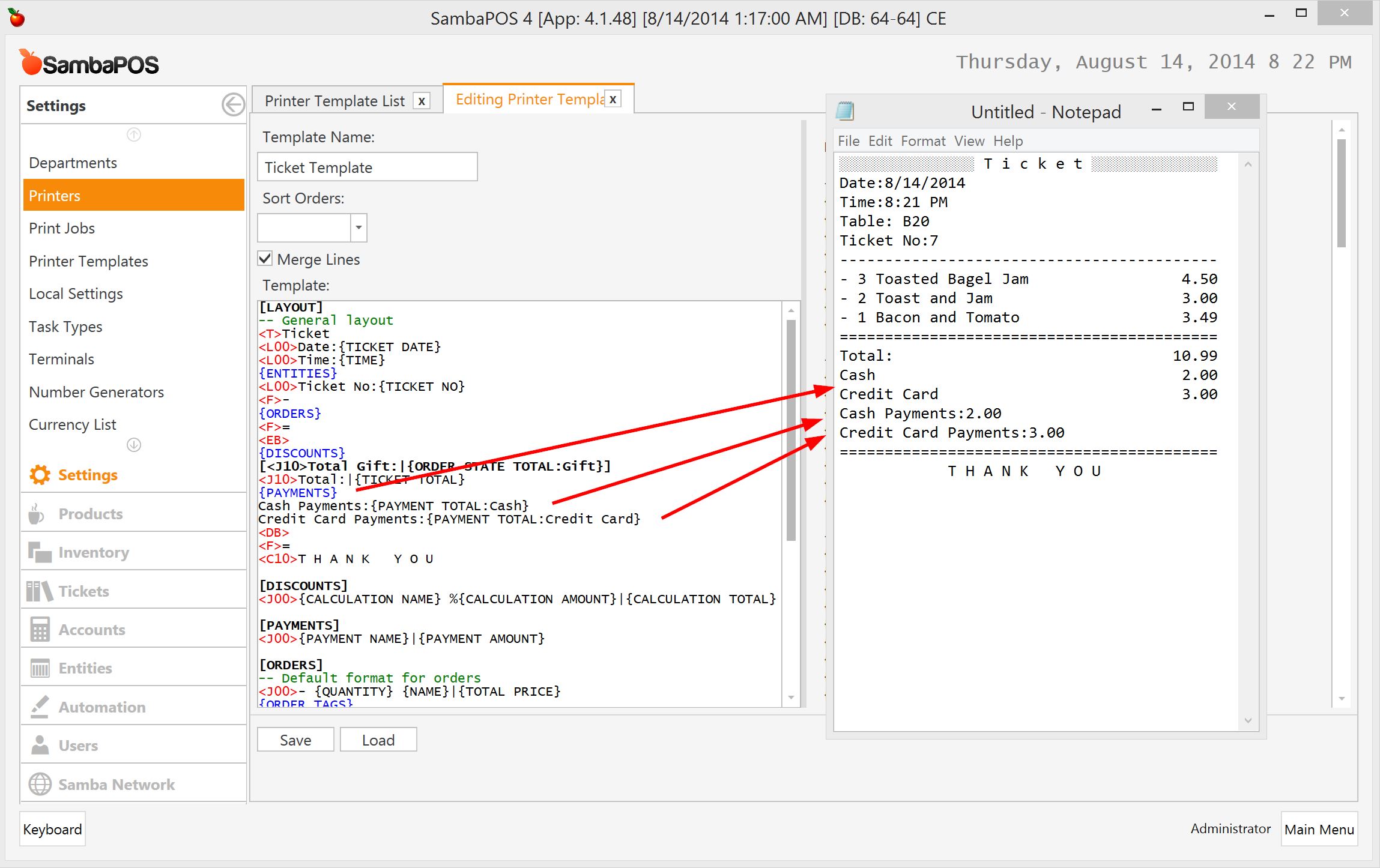This screenshot has height=868, width=1380.
Task: Open Notepad View menu
Action: point(969,141)
